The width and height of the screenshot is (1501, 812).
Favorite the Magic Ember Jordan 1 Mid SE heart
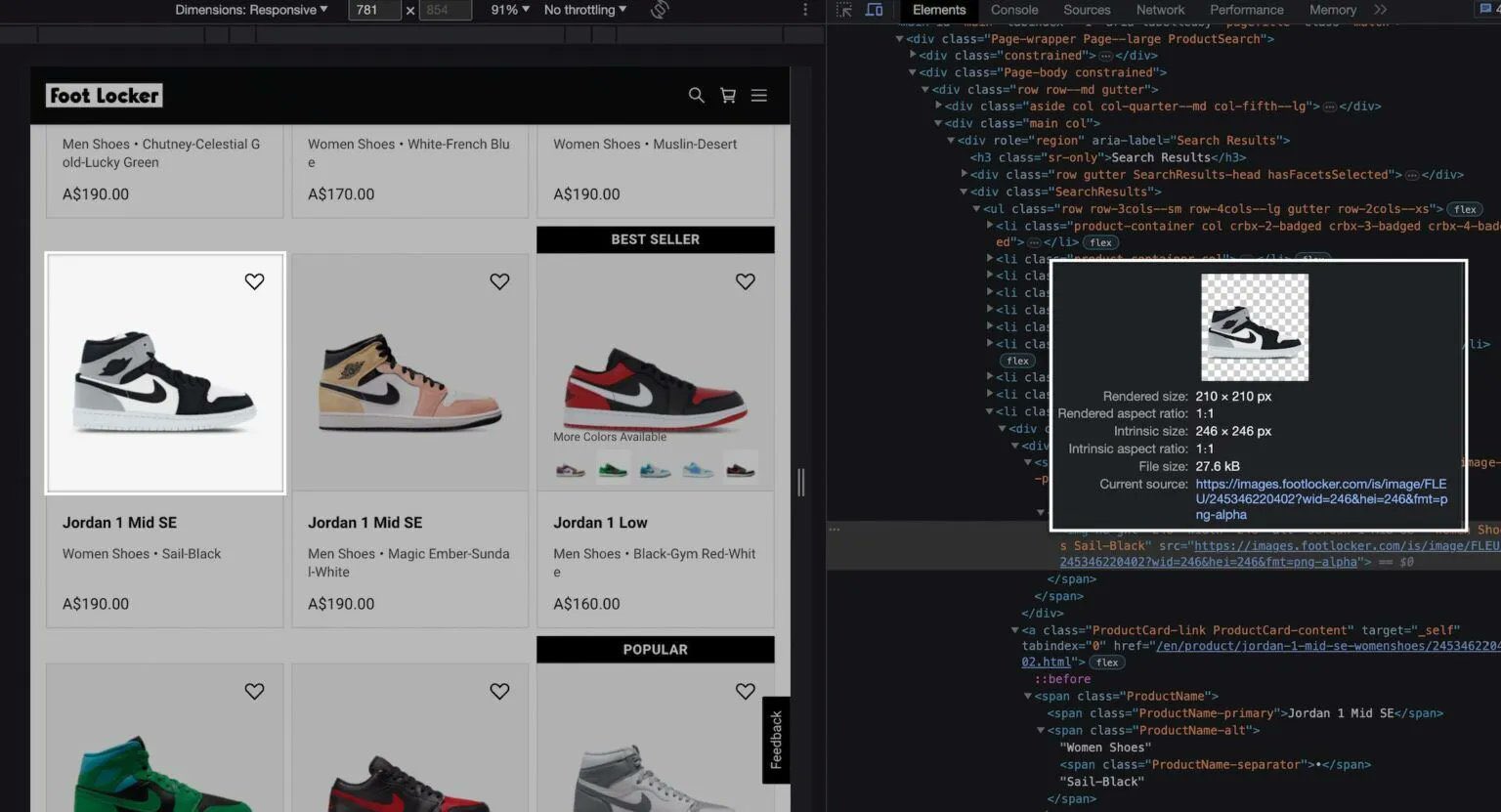[x=499, y=281]
